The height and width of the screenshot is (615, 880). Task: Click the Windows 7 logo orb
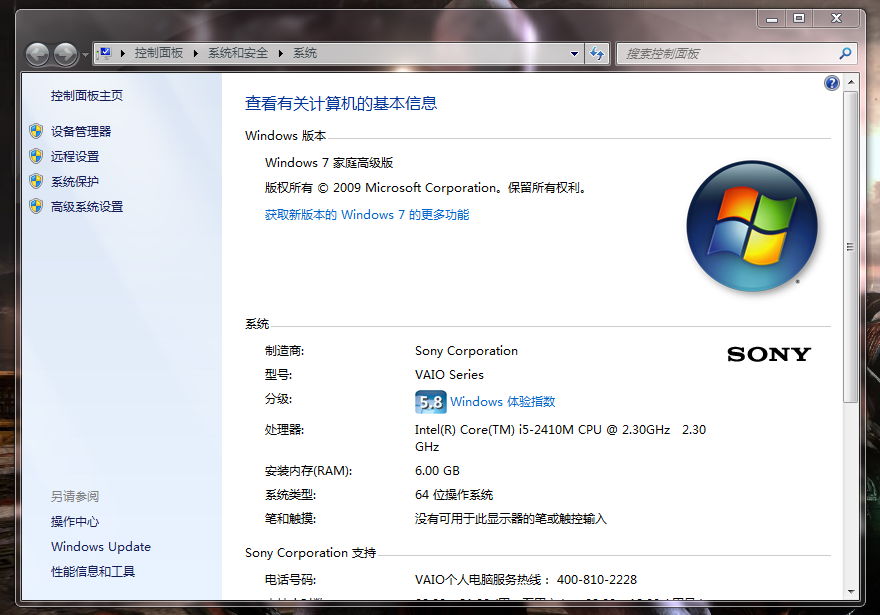(752, 226)
